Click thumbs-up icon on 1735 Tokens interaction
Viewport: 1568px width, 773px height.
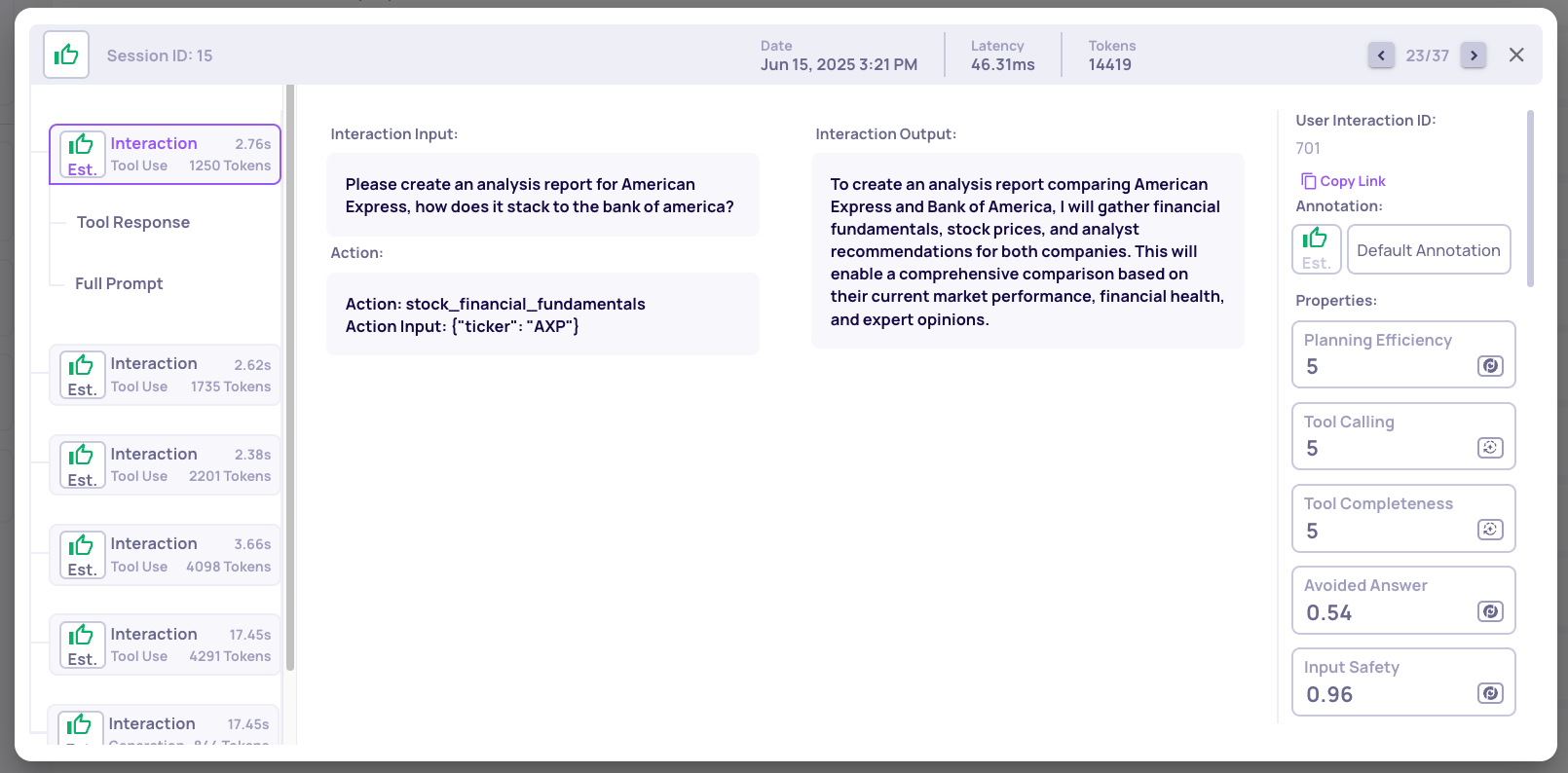(82, 375)
